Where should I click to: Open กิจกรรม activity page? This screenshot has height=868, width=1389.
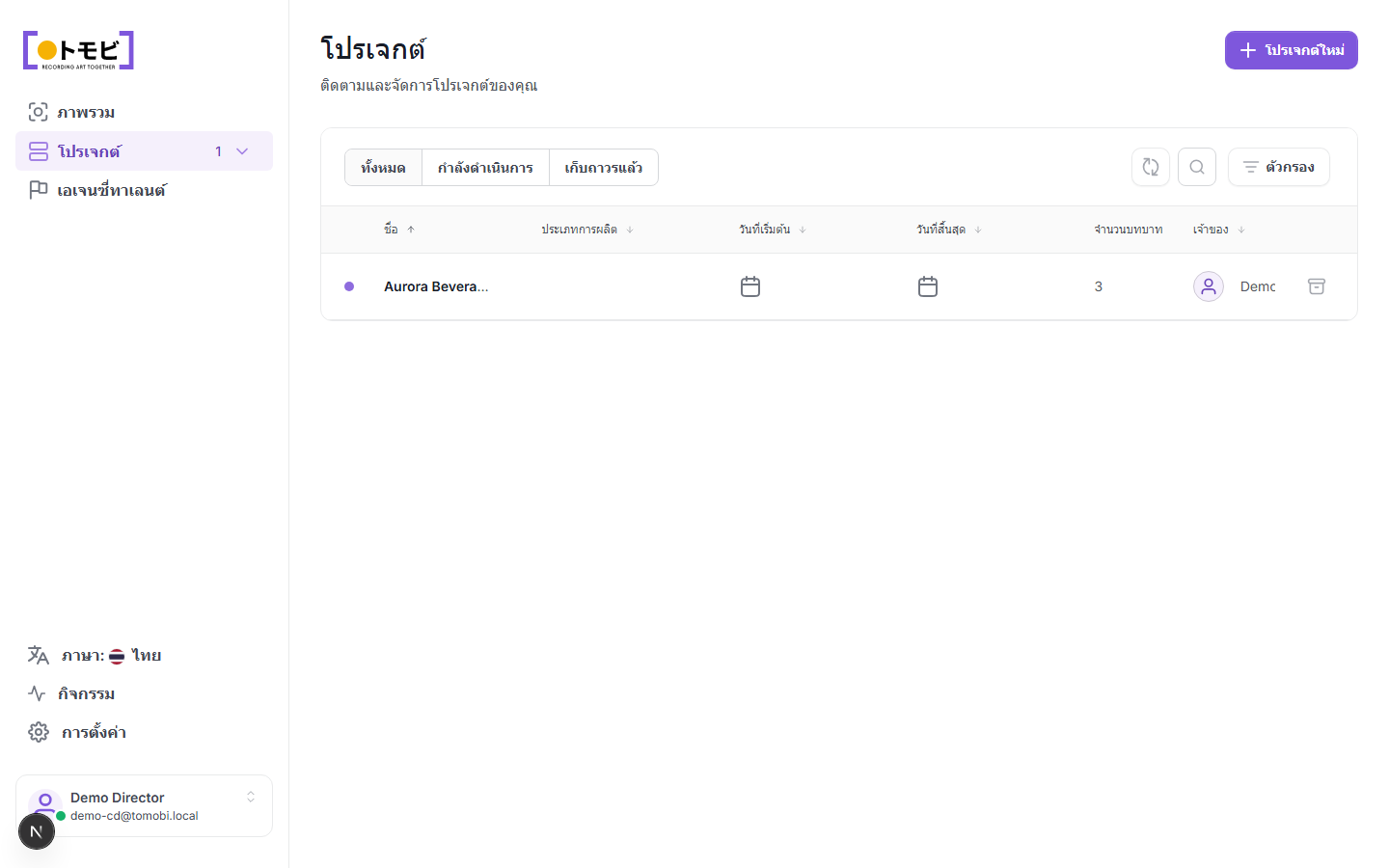(144, 693)
